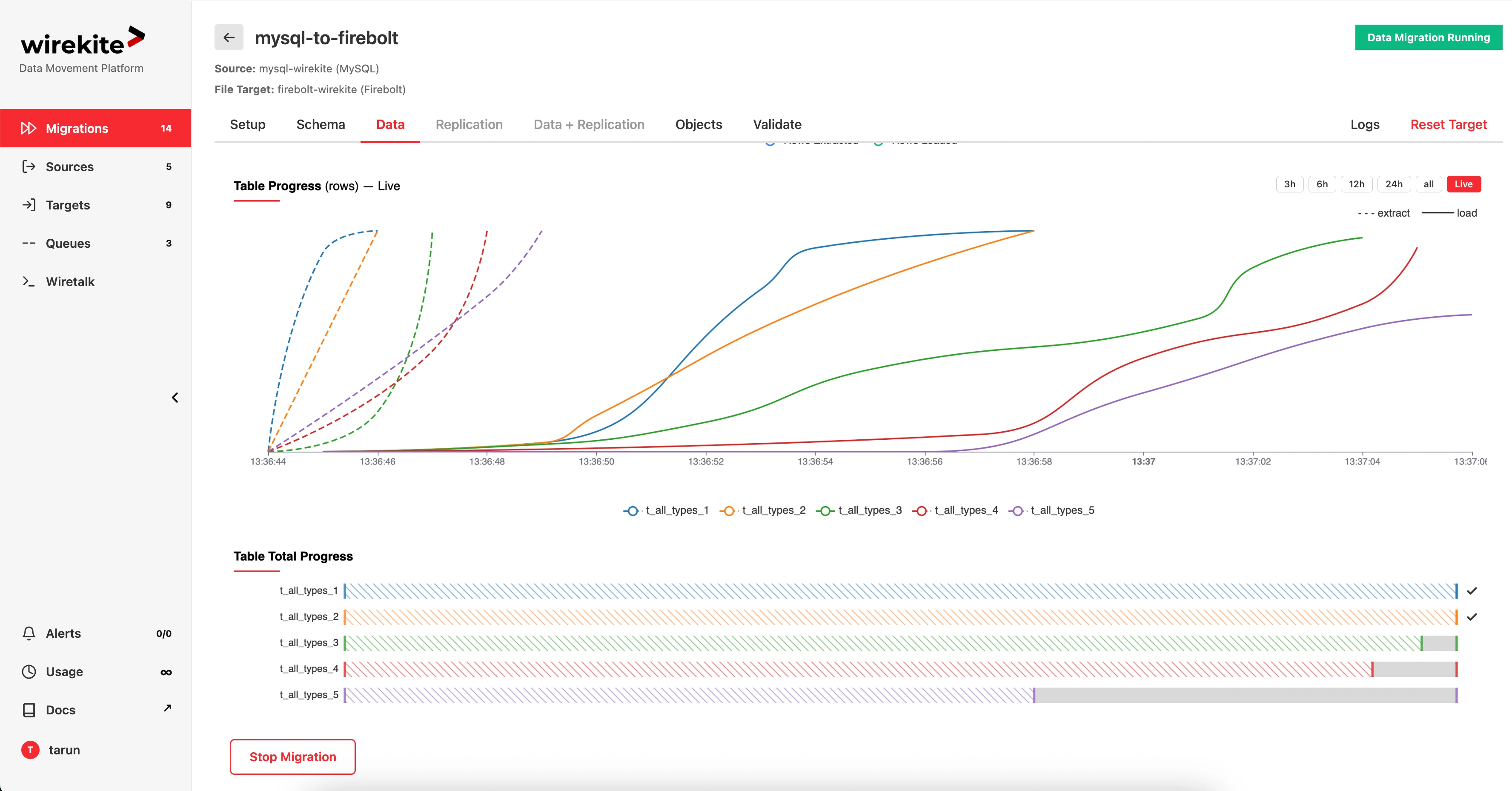Click the 13:36:50 axis tick label
Screen dimensions: 1512x791
[x=596, y=461]
